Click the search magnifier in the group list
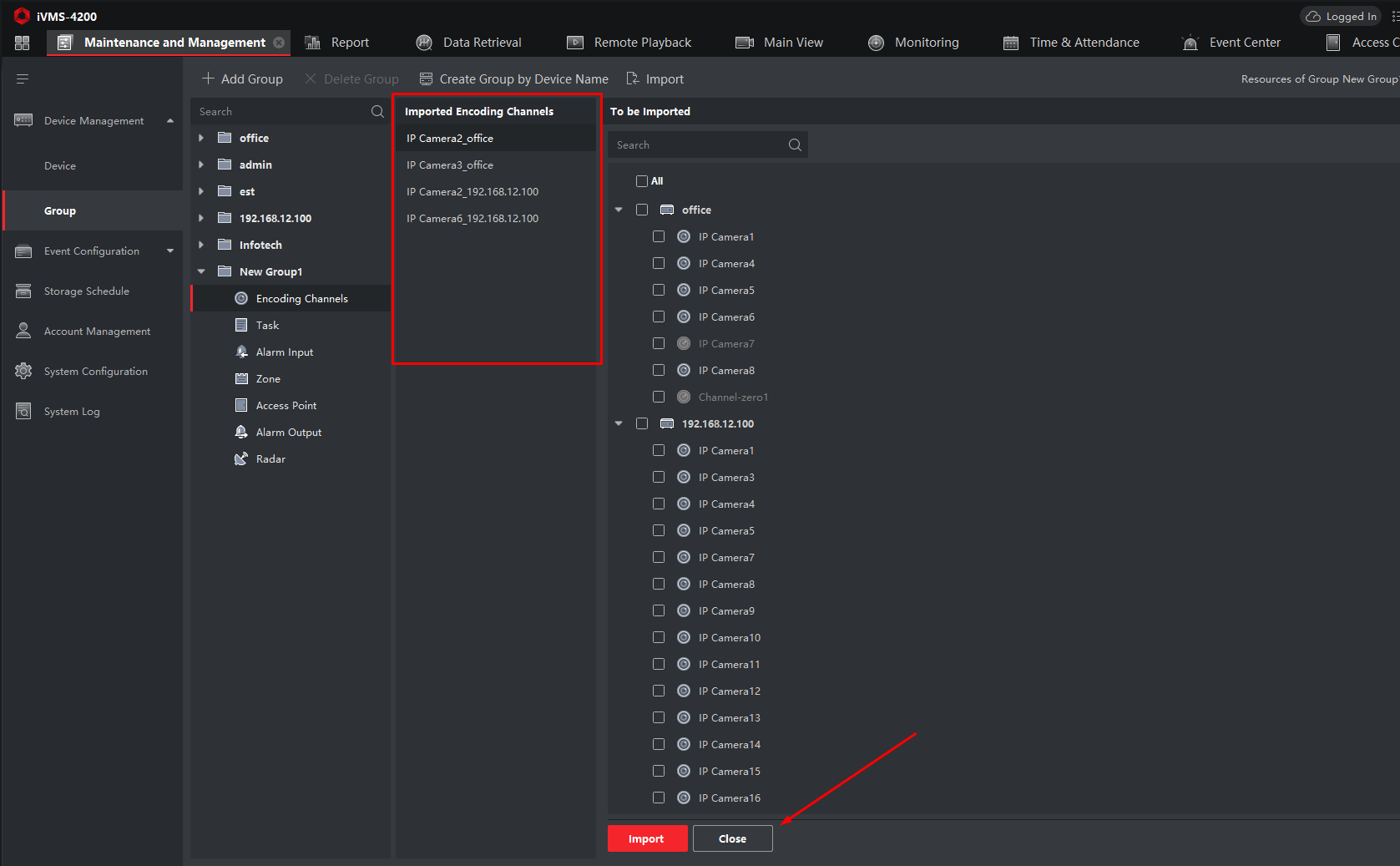Image resolution: width=1400 pixels, height=866 pixels. pyautogui.click(x=377, y=112)
